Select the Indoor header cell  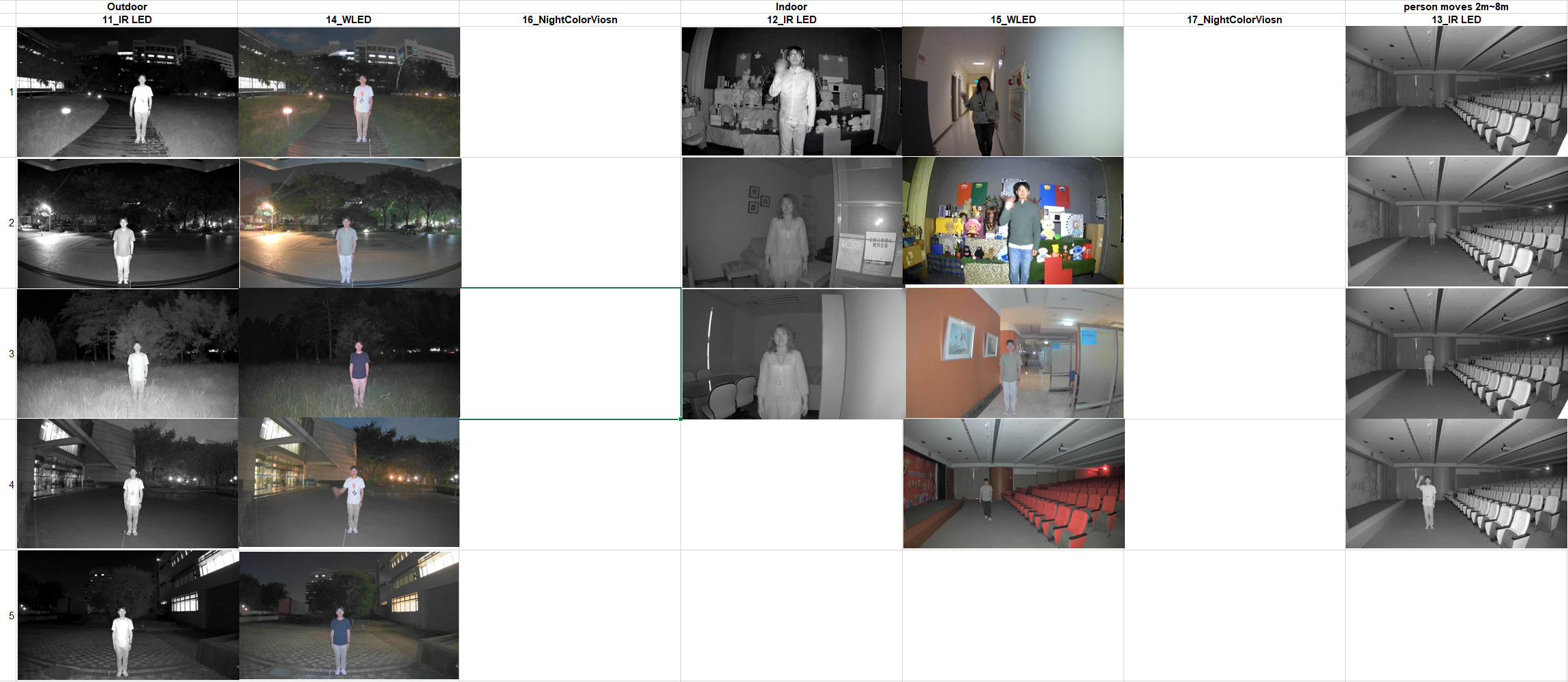(x=791, y=7)
